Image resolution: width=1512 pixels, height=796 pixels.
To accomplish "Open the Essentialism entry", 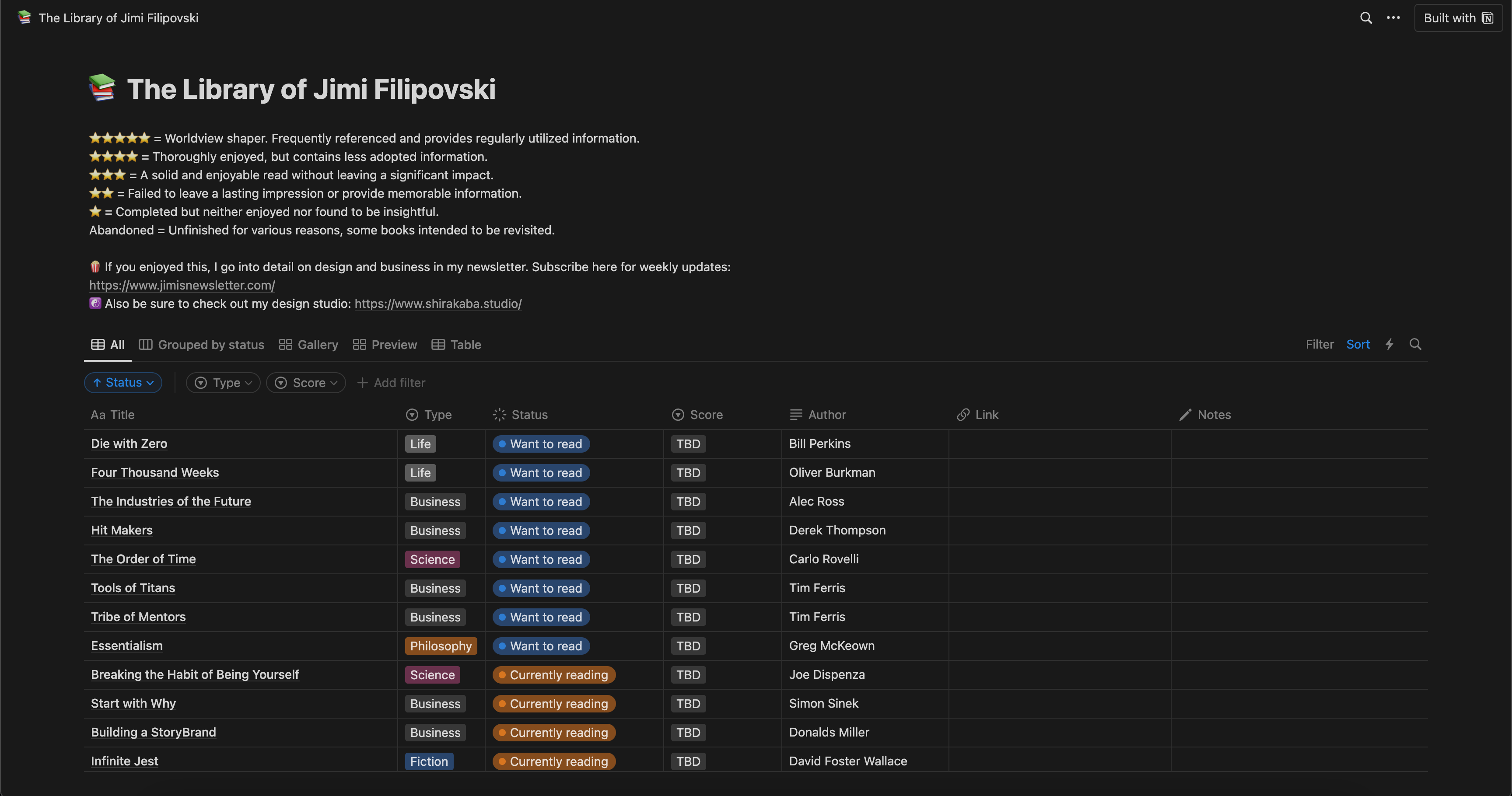I will pyautogui.click(x=127, y=646).
